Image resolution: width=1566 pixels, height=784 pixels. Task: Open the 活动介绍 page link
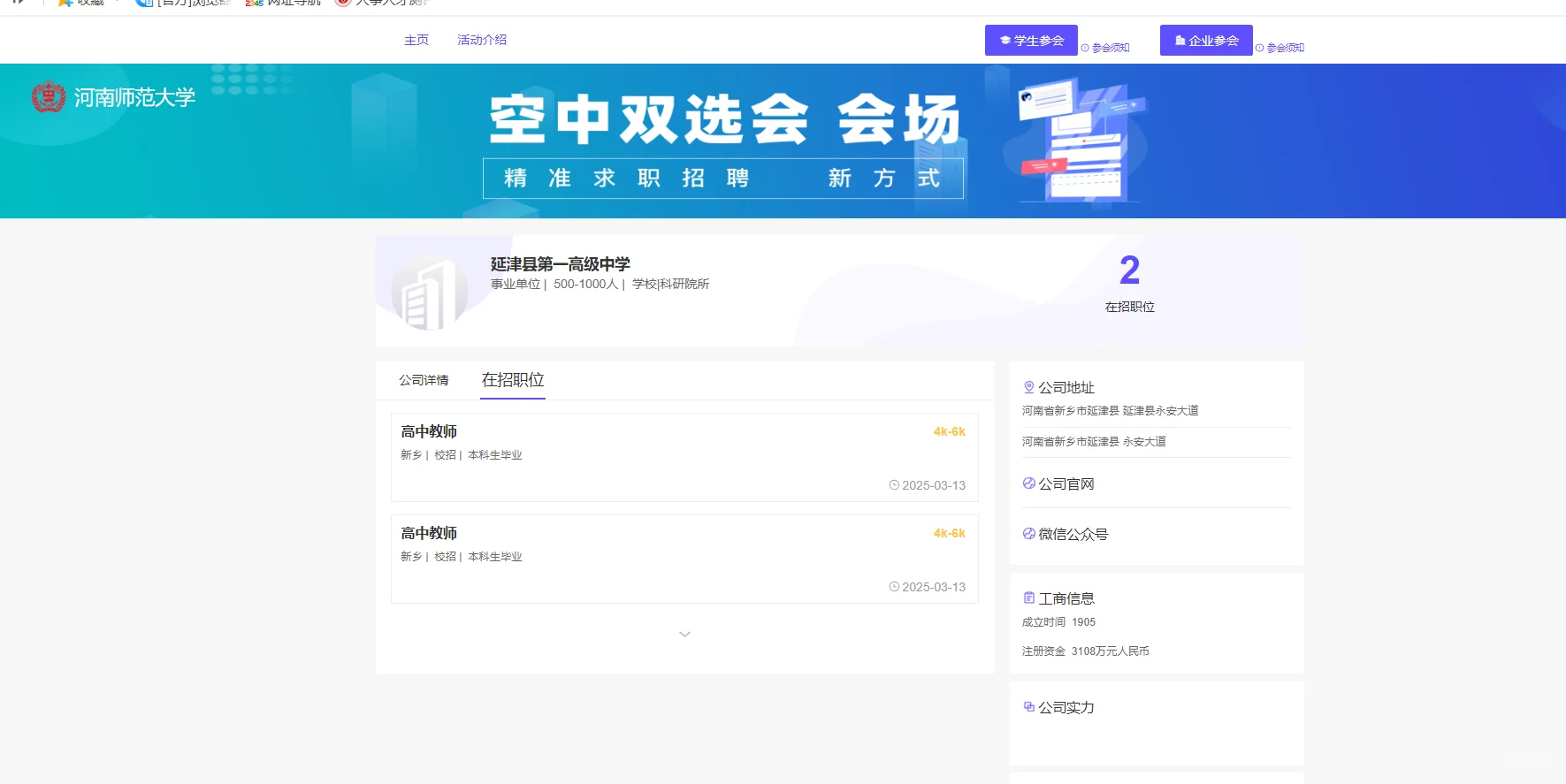tap(482, 40)
